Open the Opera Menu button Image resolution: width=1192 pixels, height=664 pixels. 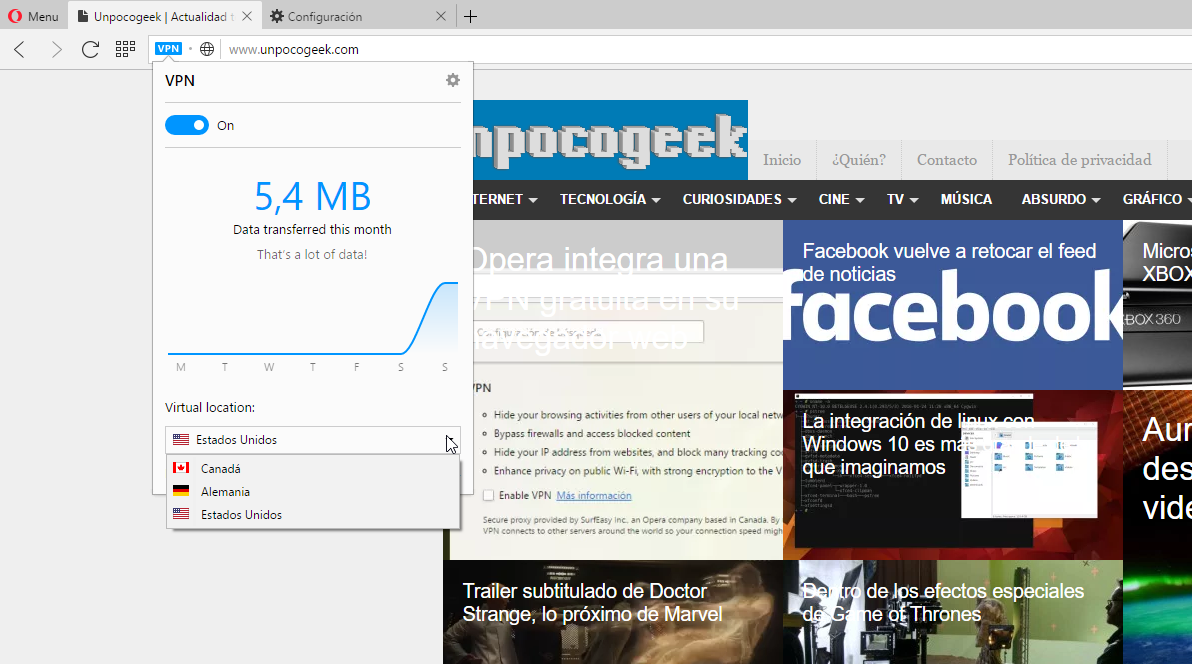coord(33,16)
